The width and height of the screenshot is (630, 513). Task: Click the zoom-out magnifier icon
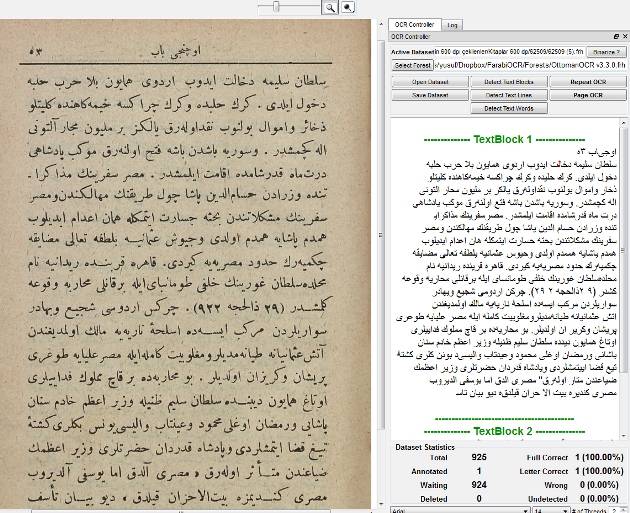click(x=348, y=6)
